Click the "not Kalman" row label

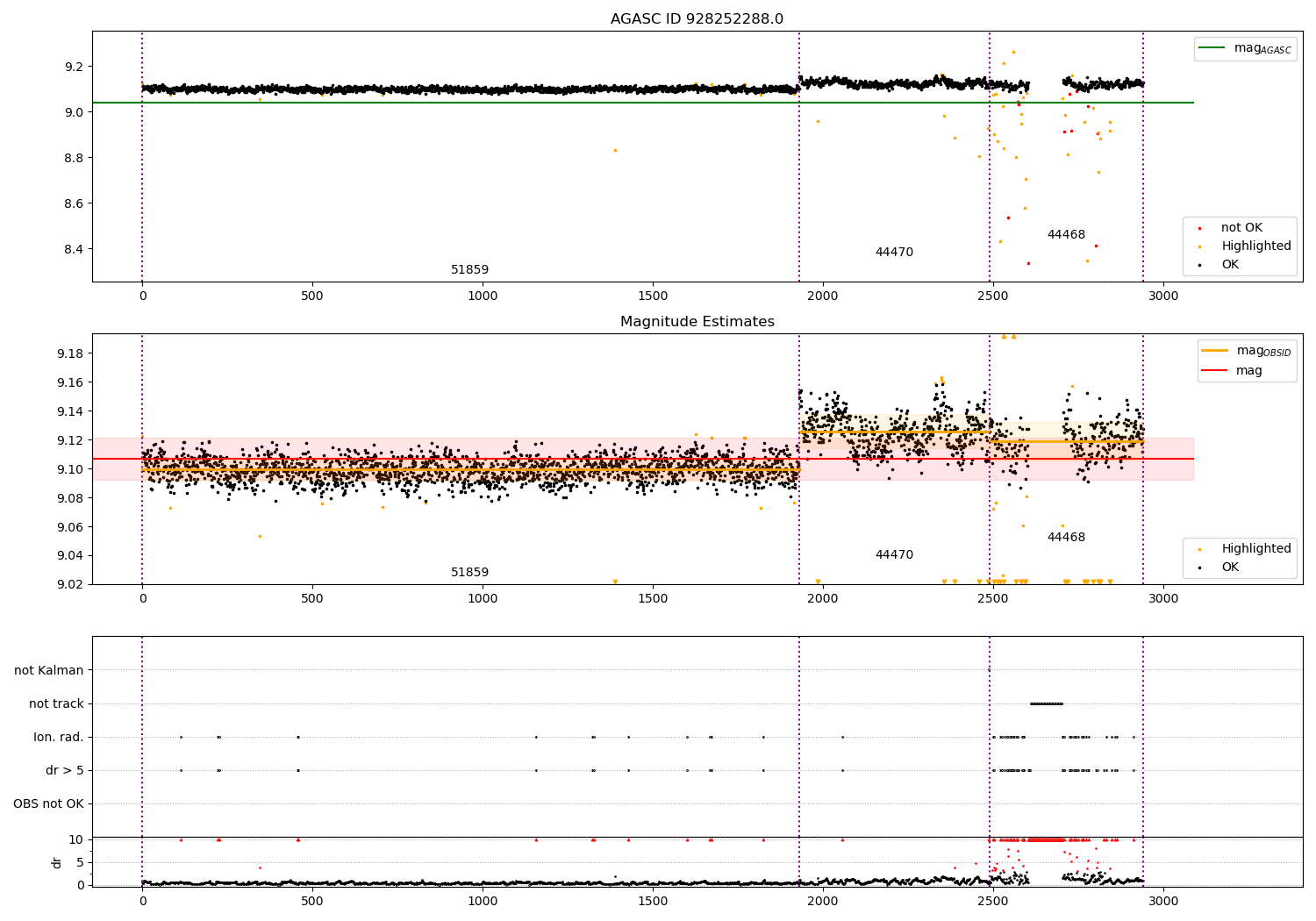[49, 670]
